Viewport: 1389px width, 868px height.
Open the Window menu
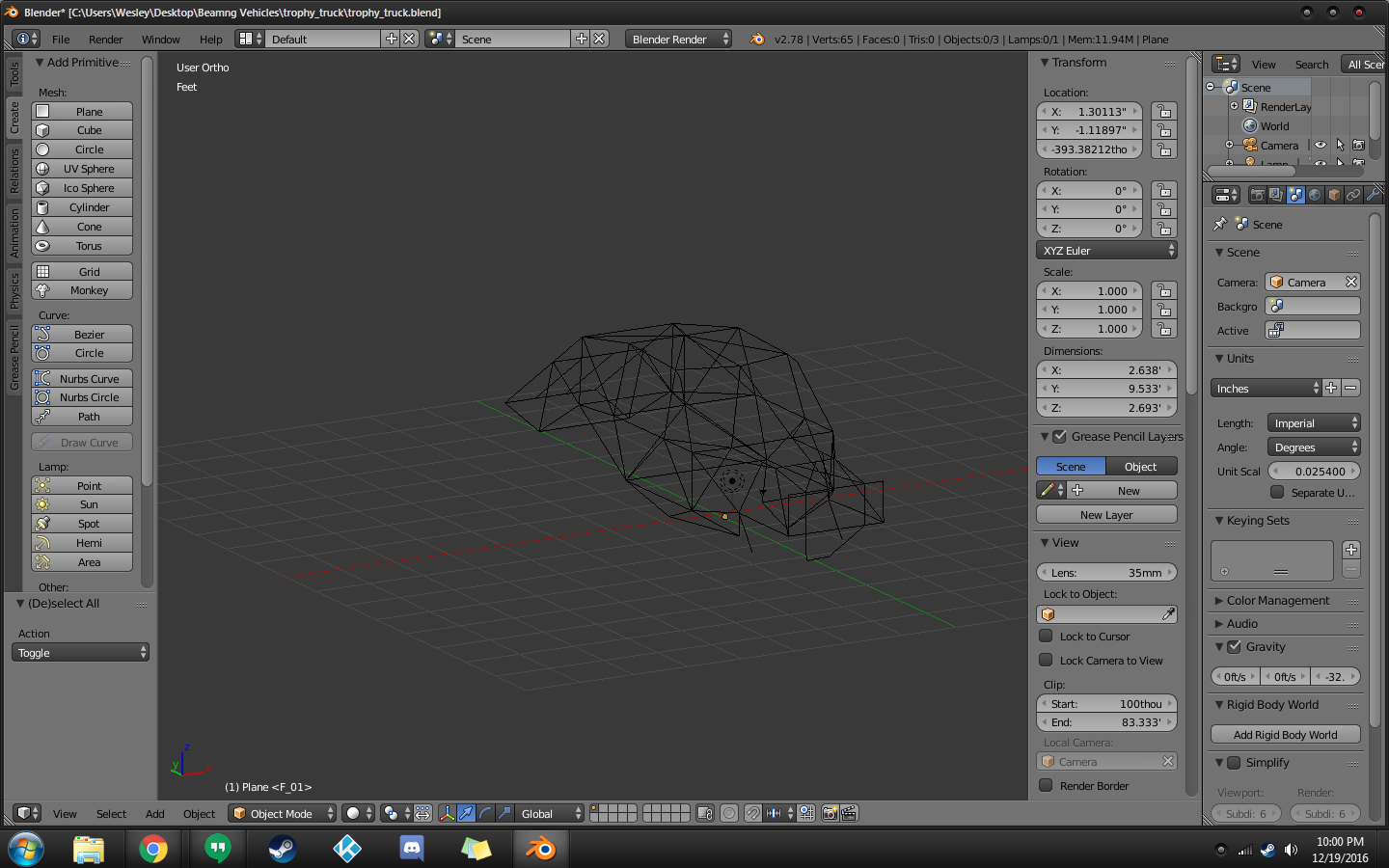click(x=160, y=40)
